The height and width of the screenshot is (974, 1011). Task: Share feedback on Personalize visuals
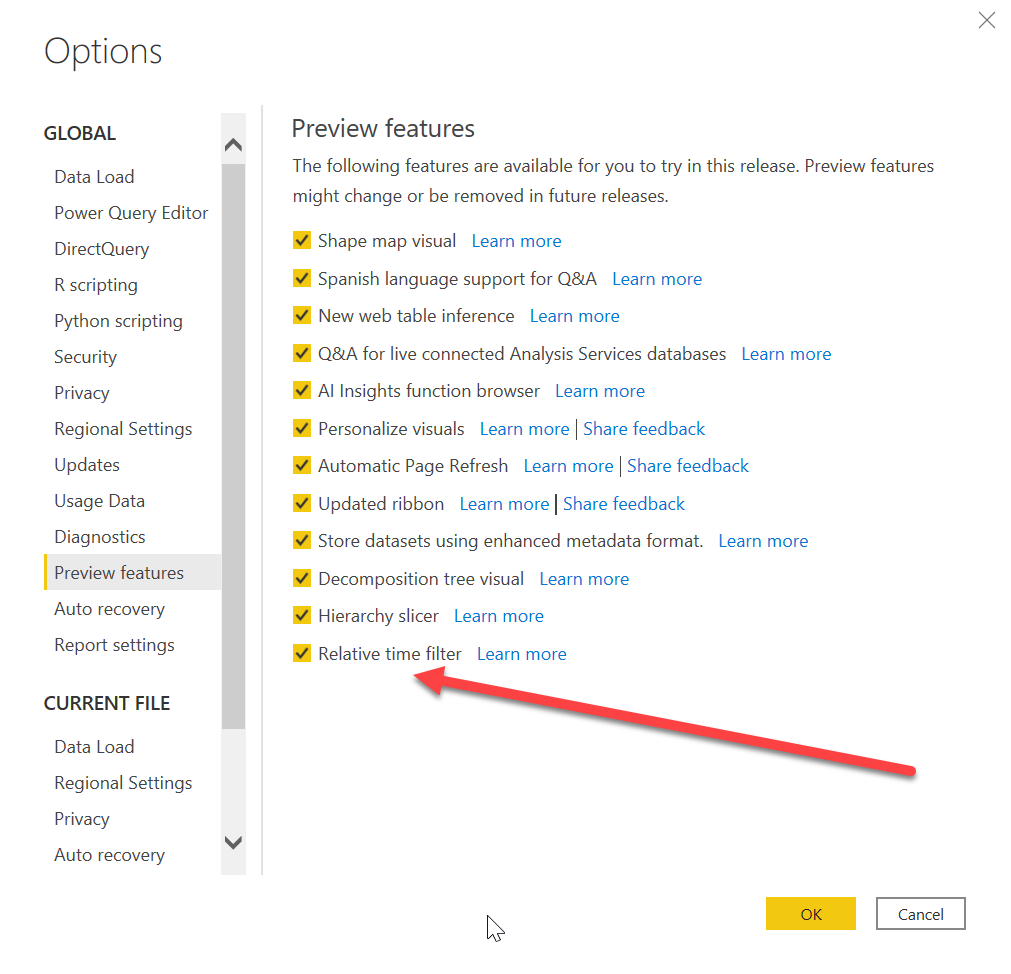(644, 429)
